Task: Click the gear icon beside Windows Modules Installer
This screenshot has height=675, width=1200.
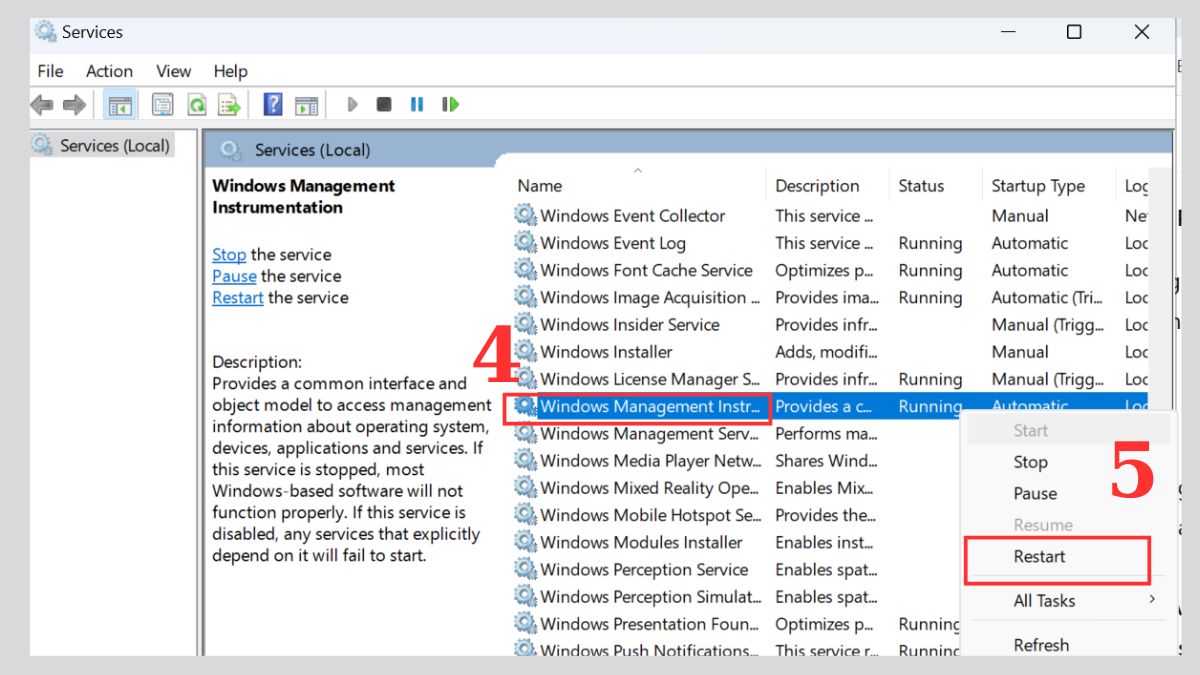Action: point(525,542)
